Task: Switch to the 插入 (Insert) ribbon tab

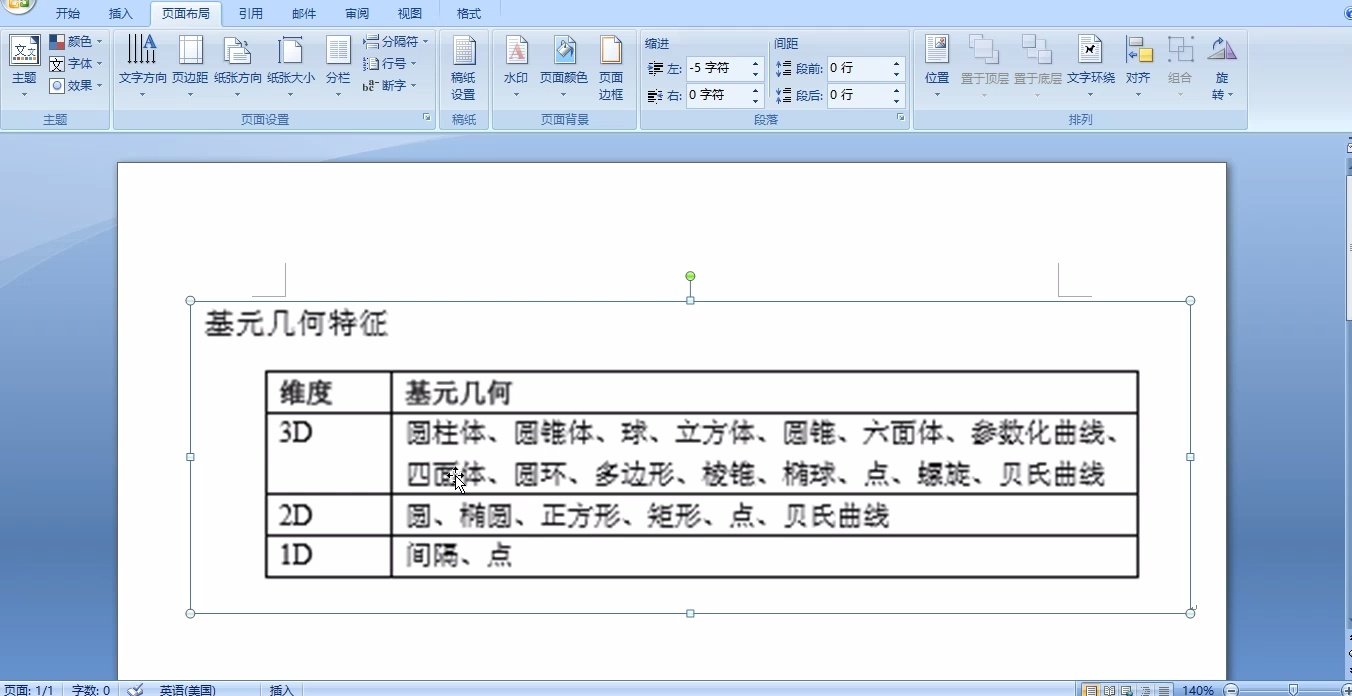Action: (x=120, y=13)
